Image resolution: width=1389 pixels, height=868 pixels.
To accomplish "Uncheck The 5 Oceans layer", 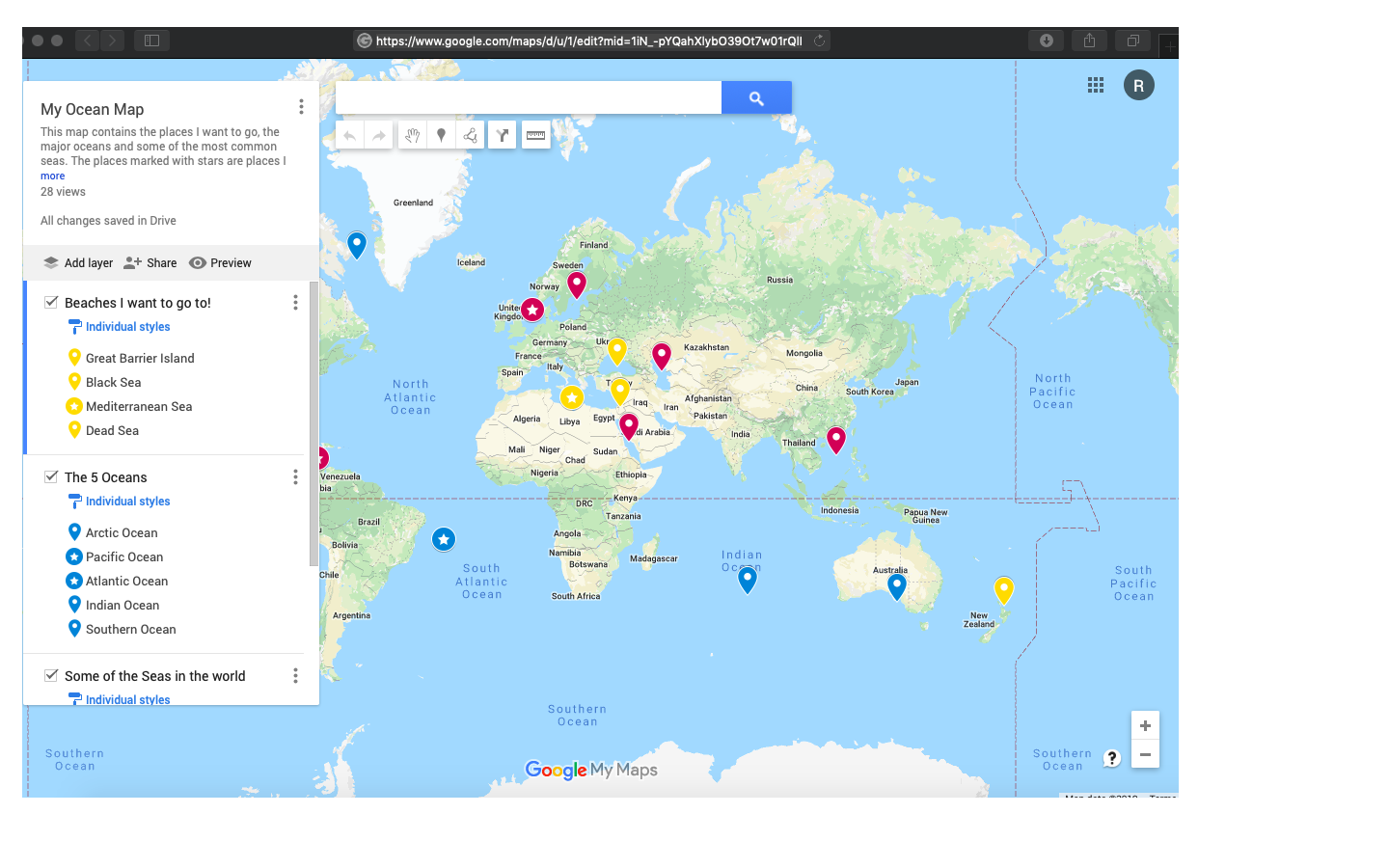I will (x=51, y=476).
